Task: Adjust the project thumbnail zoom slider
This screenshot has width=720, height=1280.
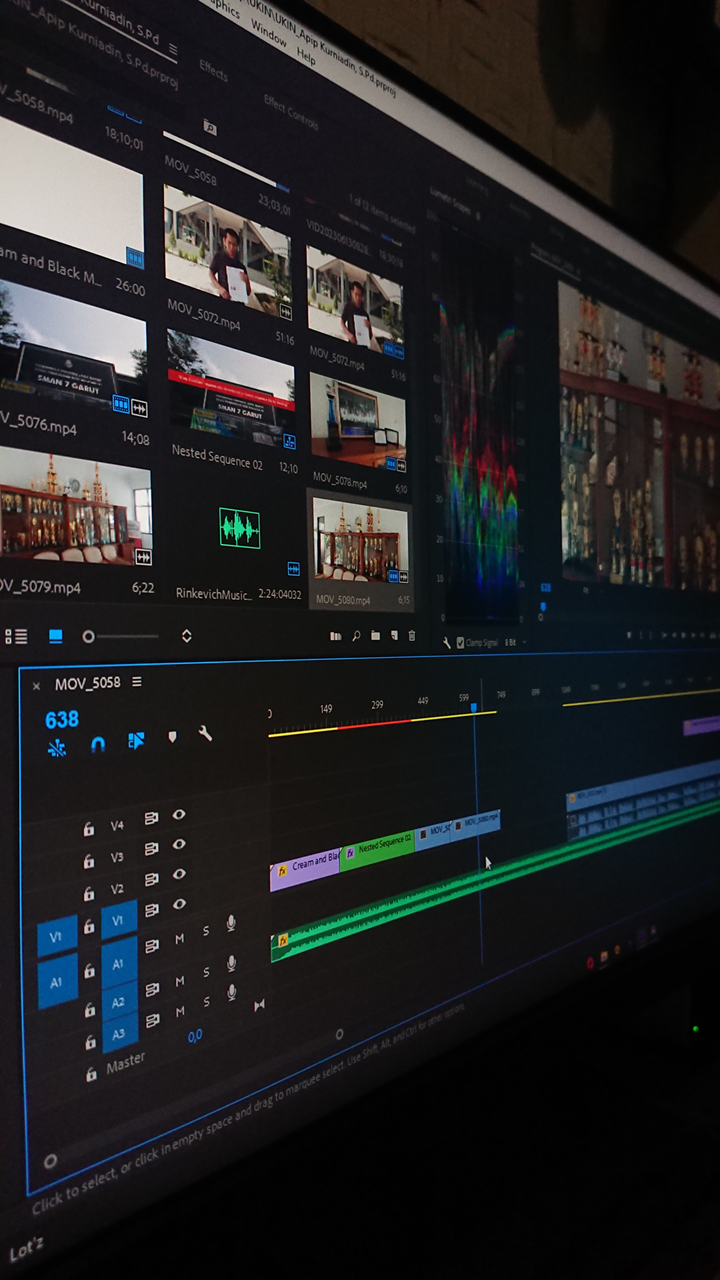Action: [88, 636]
